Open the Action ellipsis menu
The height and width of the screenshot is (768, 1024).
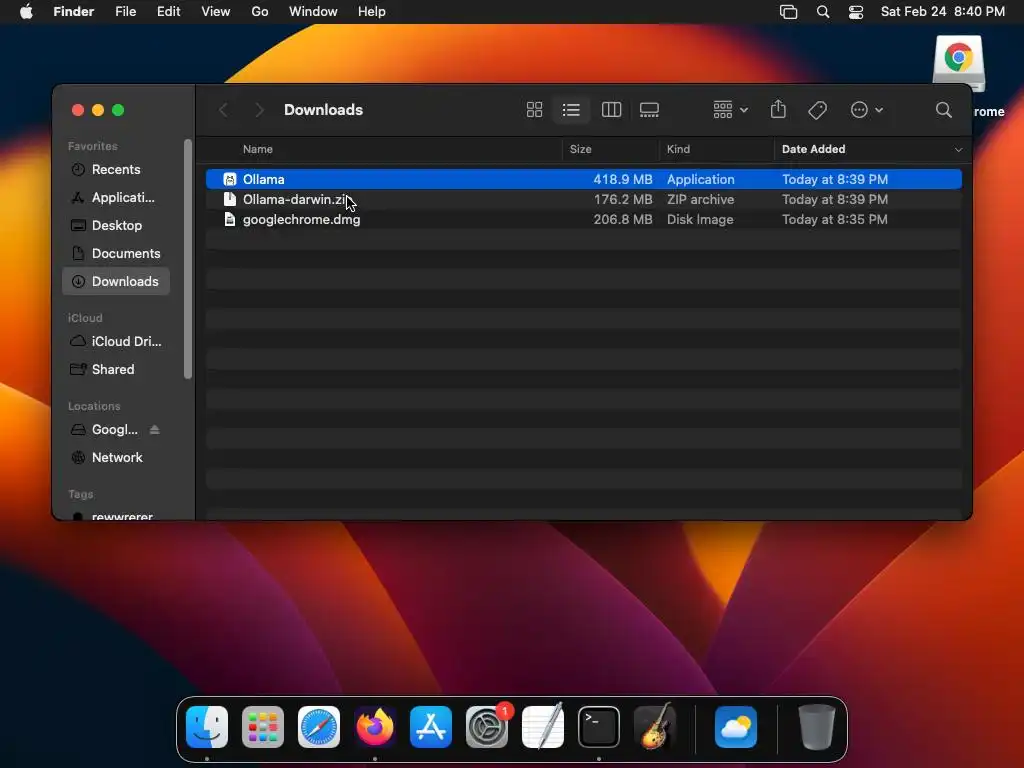(x=867, y=110)
